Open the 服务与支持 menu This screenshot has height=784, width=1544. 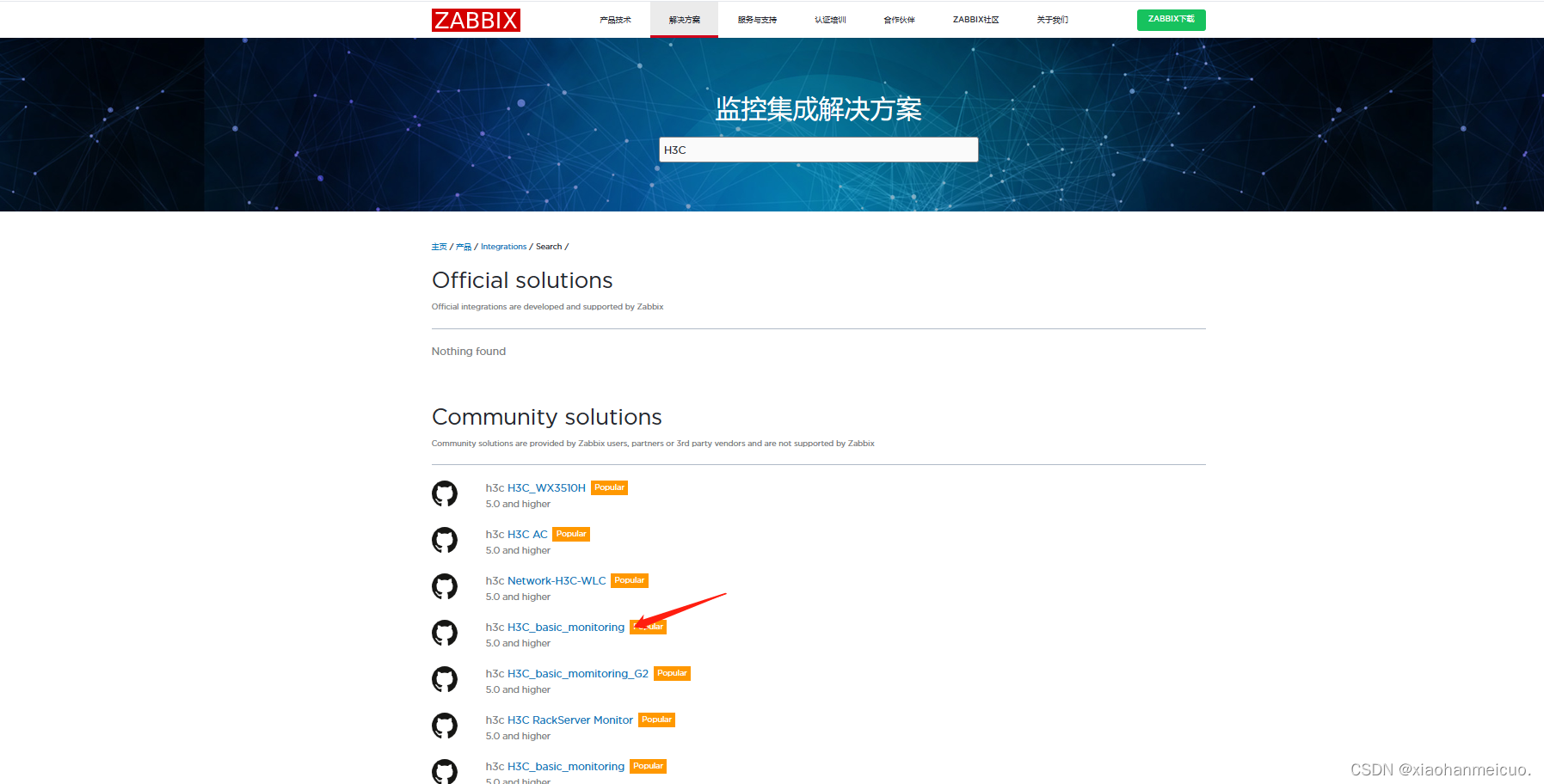click(755, 19)
